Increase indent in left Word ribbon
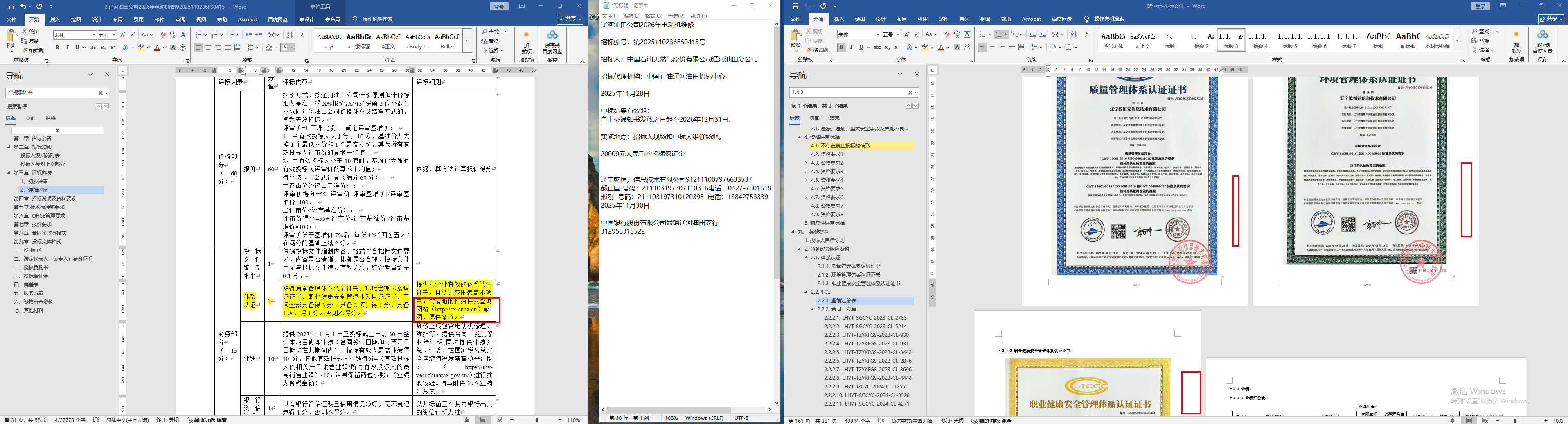 pyautogui.click(x=259, y=35)
